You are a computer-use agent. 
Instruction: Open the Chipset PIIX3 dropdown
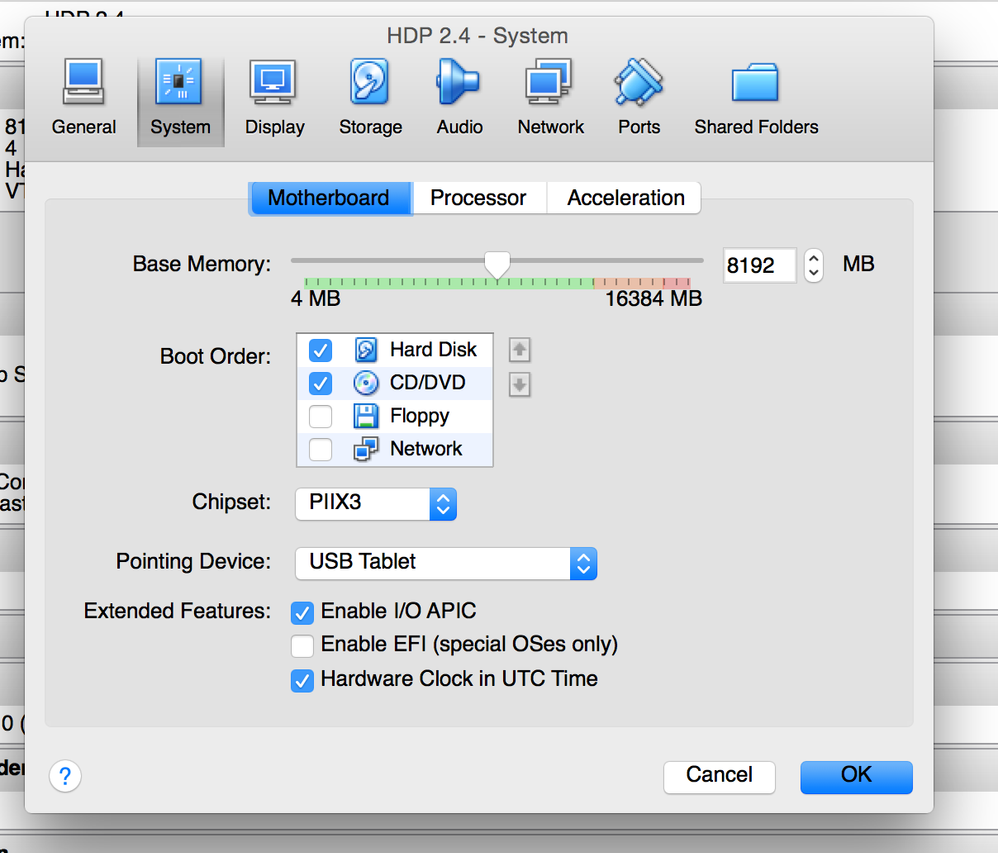coord(376,504)
